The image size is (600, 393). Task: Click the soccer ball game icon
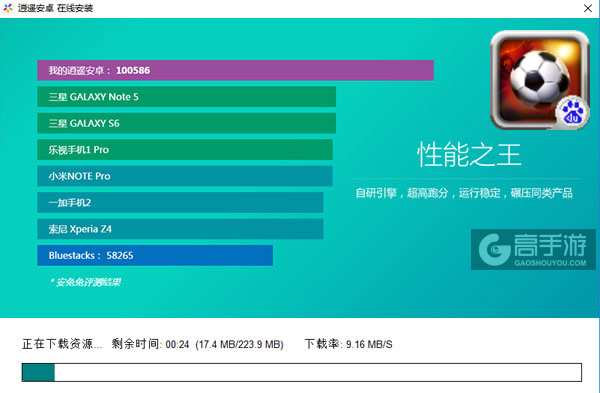pos(540,80)
